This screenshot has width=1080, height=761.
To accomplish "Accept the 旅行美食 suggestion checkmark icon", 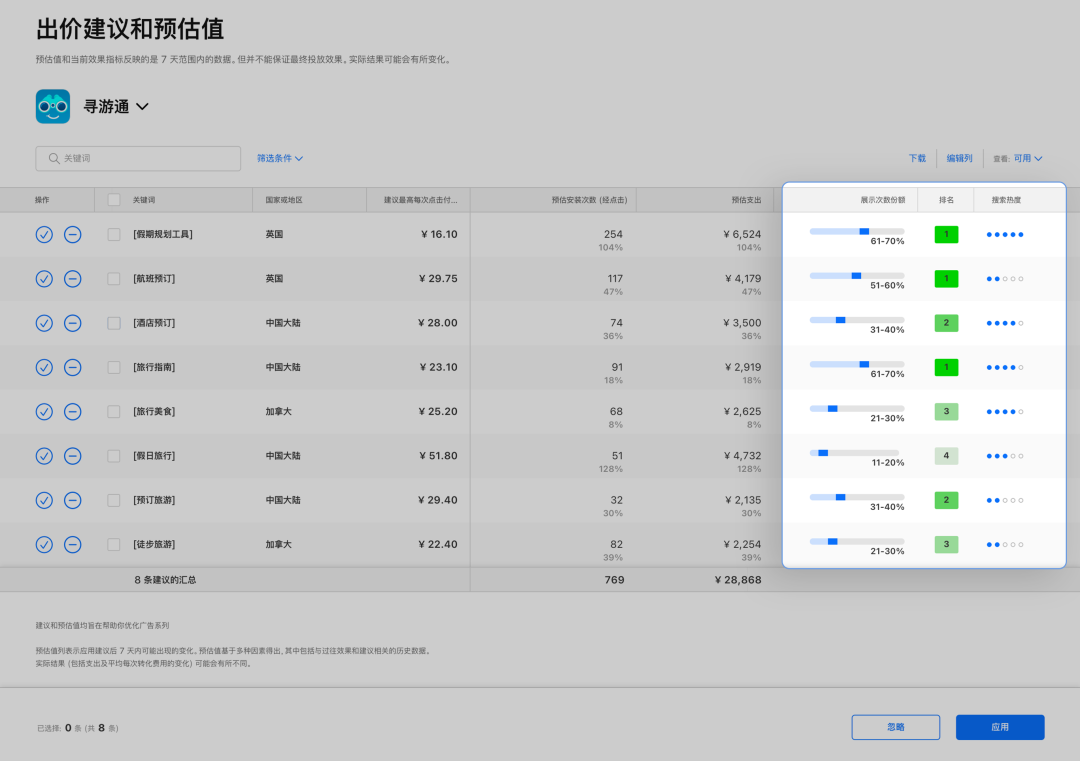I will pos(44,412).
